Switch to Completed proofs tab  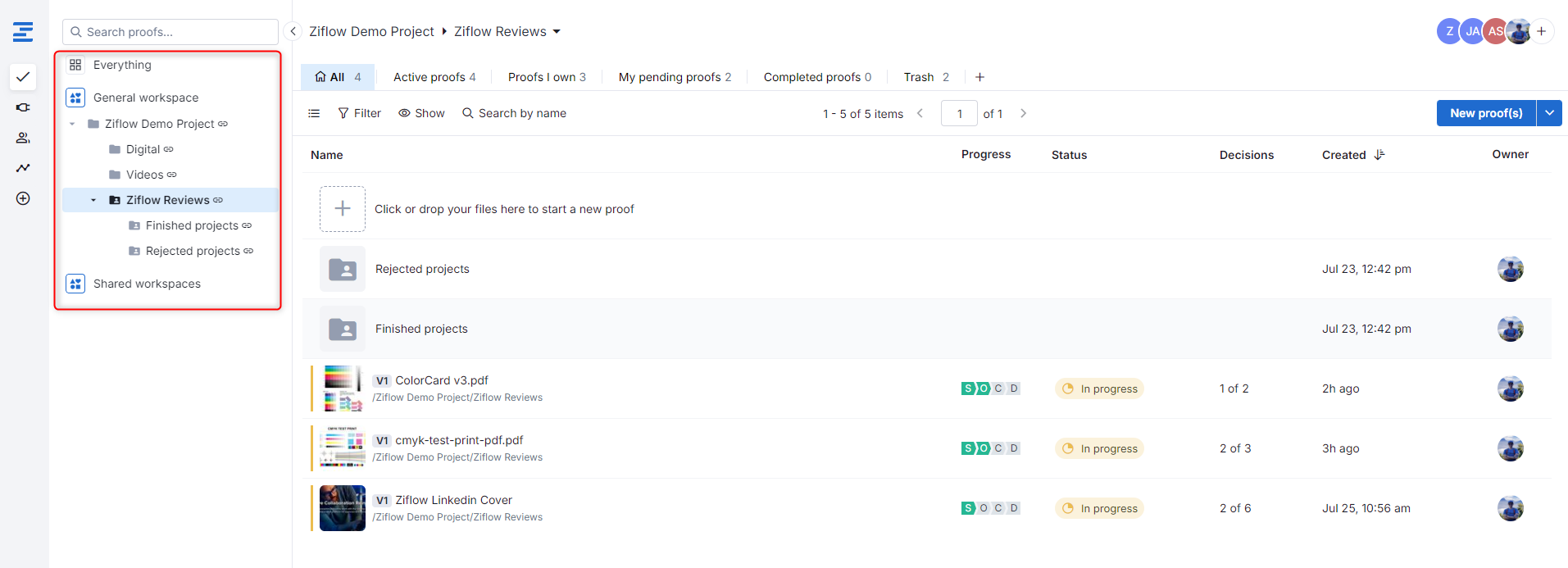[817, 77]
